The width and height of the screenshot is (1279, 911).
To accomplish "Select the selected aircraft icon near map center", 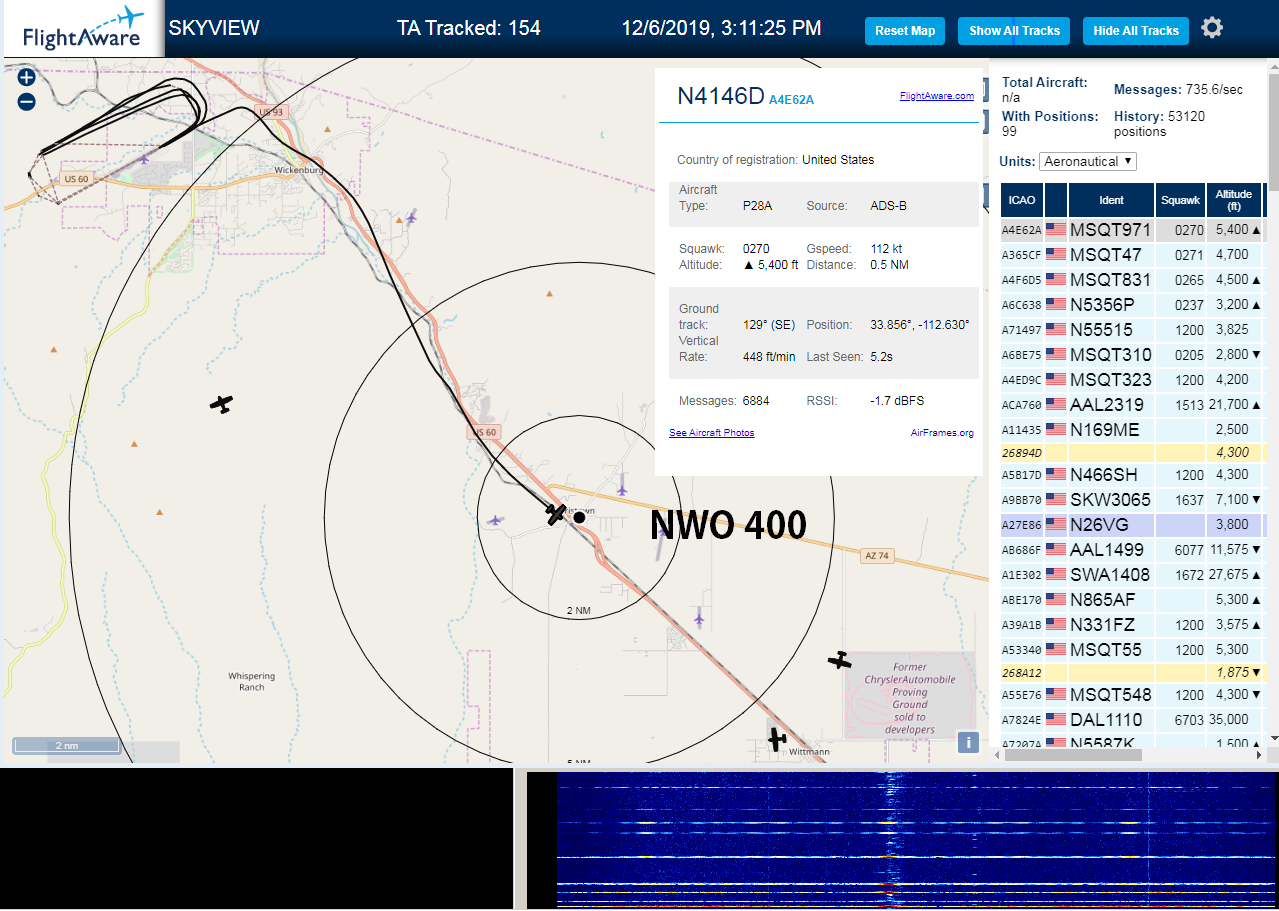I will [x=556, y=514].
